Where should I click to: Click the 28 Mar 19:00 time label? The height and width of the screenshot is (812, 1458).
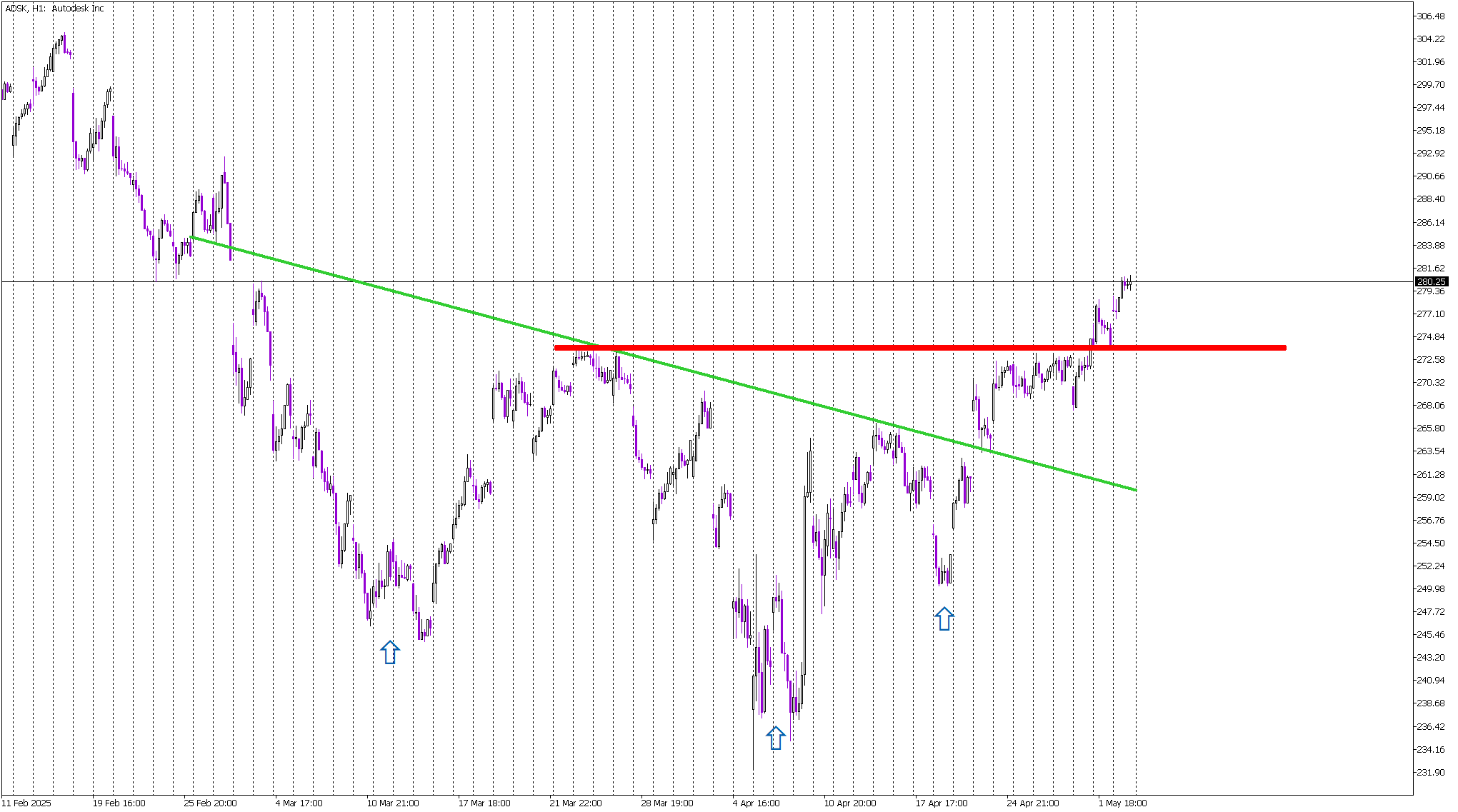click(667, 803)
